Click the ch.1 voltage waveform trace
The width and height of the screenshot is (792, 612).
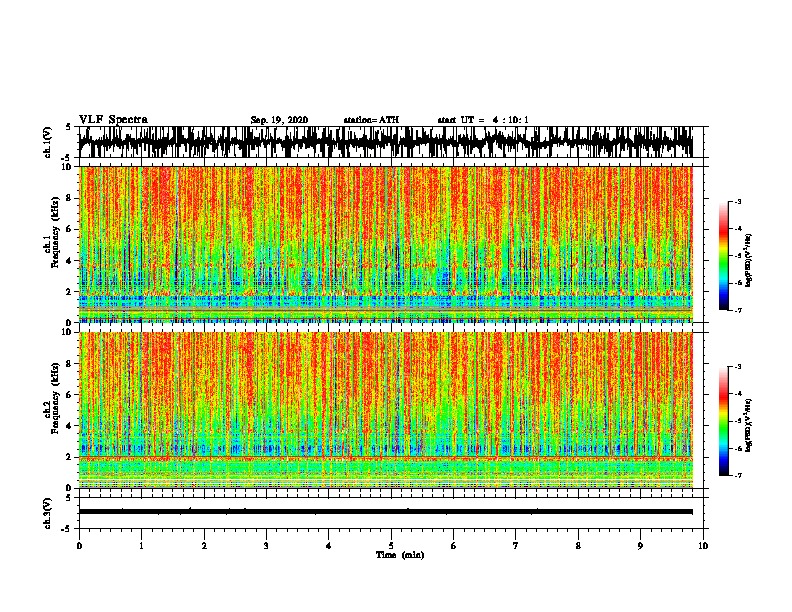(x=385, y=142)
